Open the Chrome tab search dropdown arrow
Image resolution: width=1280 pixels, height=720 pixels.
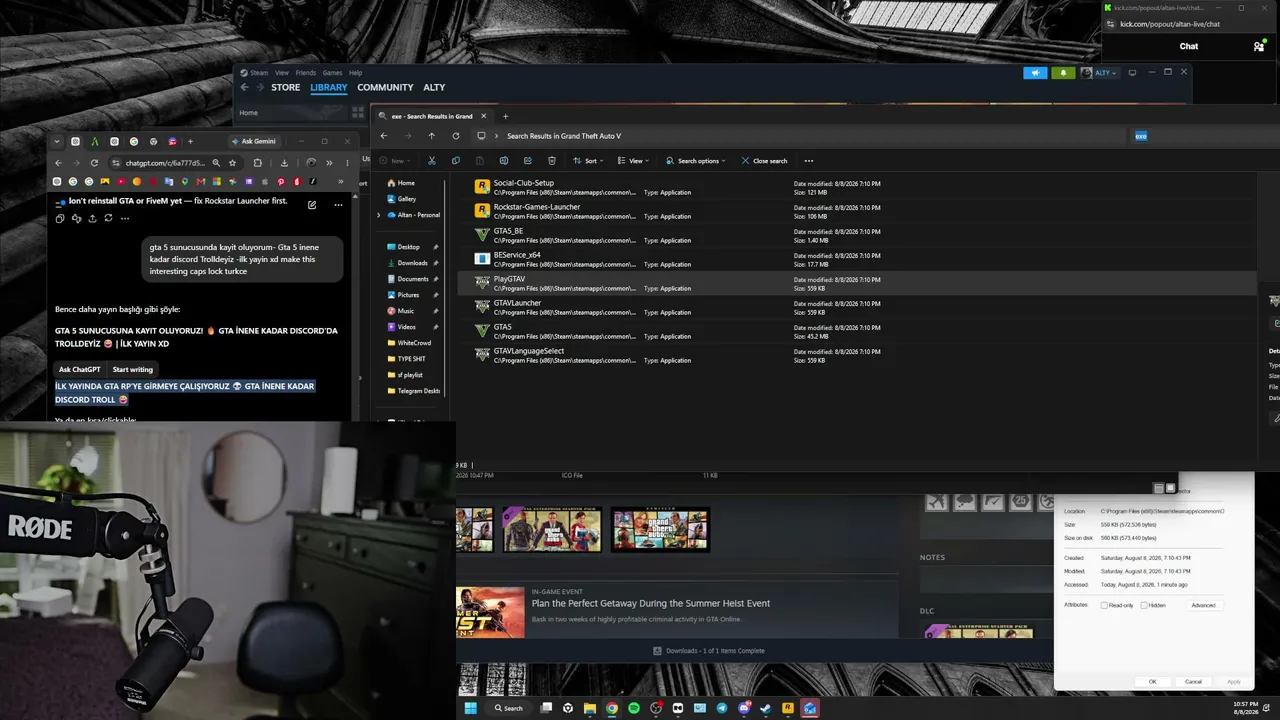(x=57, y=141)
